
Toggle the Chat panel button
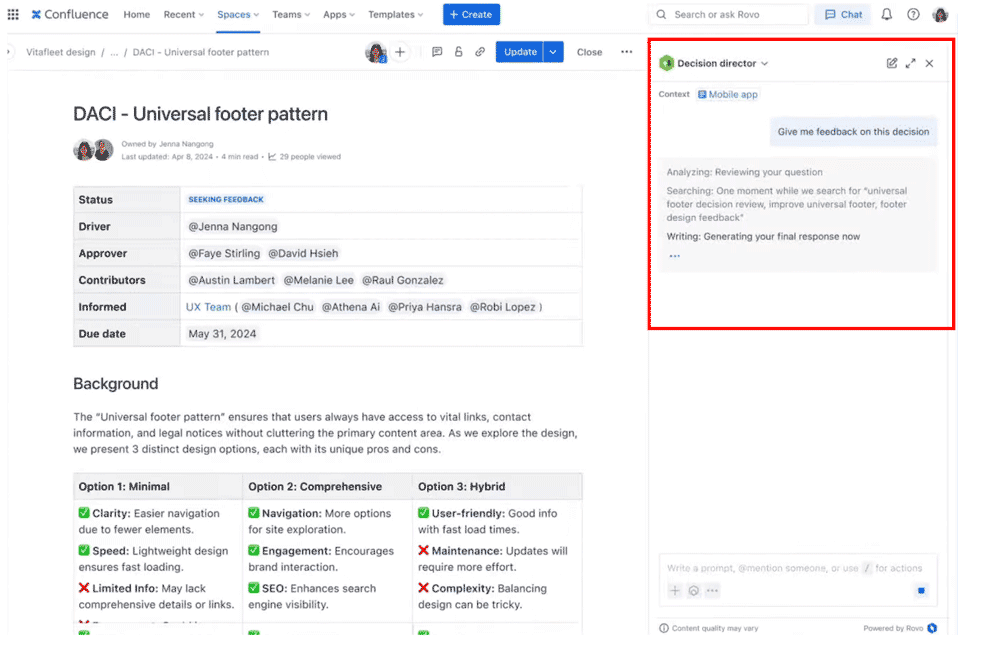click(x=842, y=15)
